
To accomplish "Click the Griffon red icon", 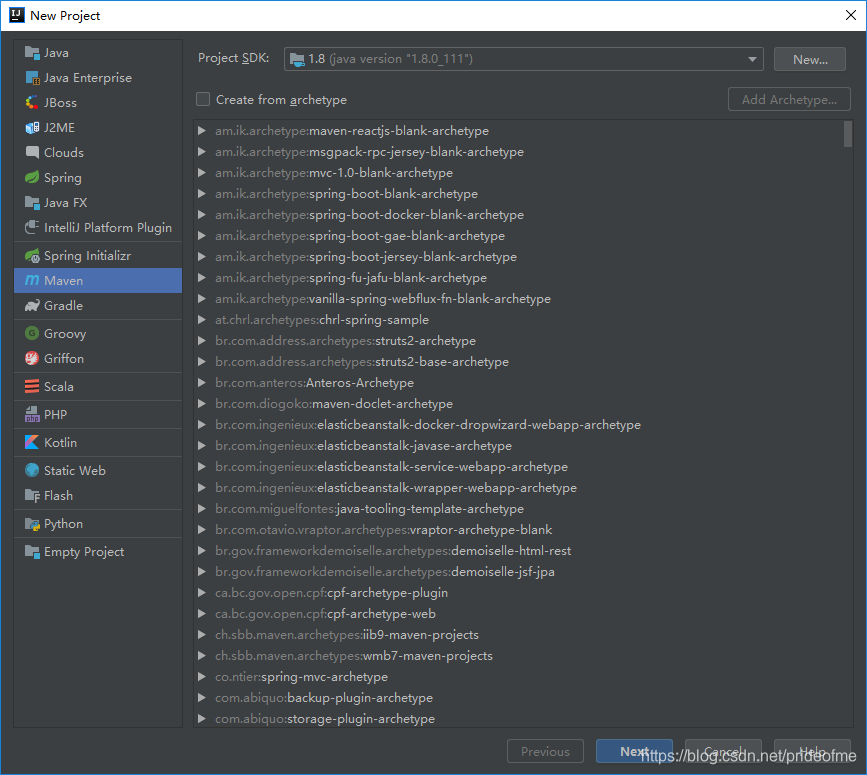I will pos(32,358).
